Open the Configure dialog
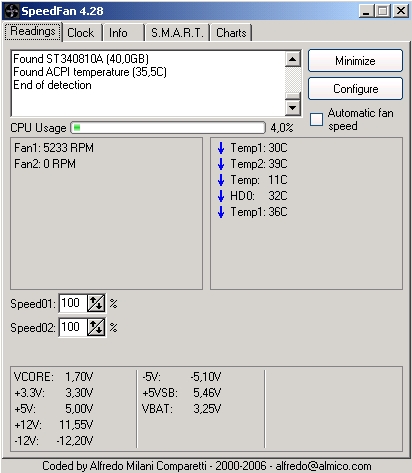This screenshot has width=412, height=473. (x=355, y=89)
